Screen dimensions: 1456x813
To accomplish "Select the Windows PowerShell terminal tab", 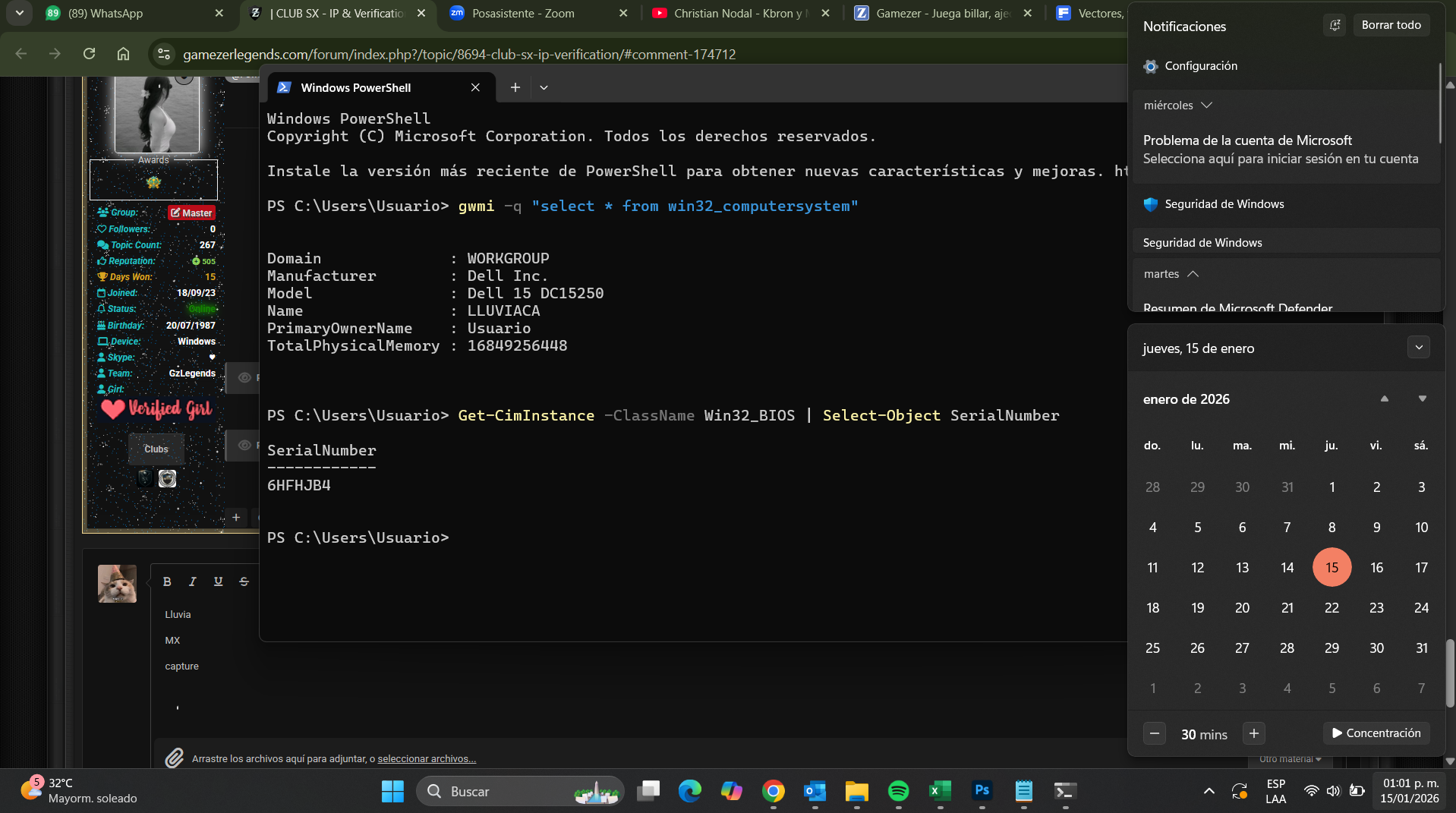I will tap(380, 87).
